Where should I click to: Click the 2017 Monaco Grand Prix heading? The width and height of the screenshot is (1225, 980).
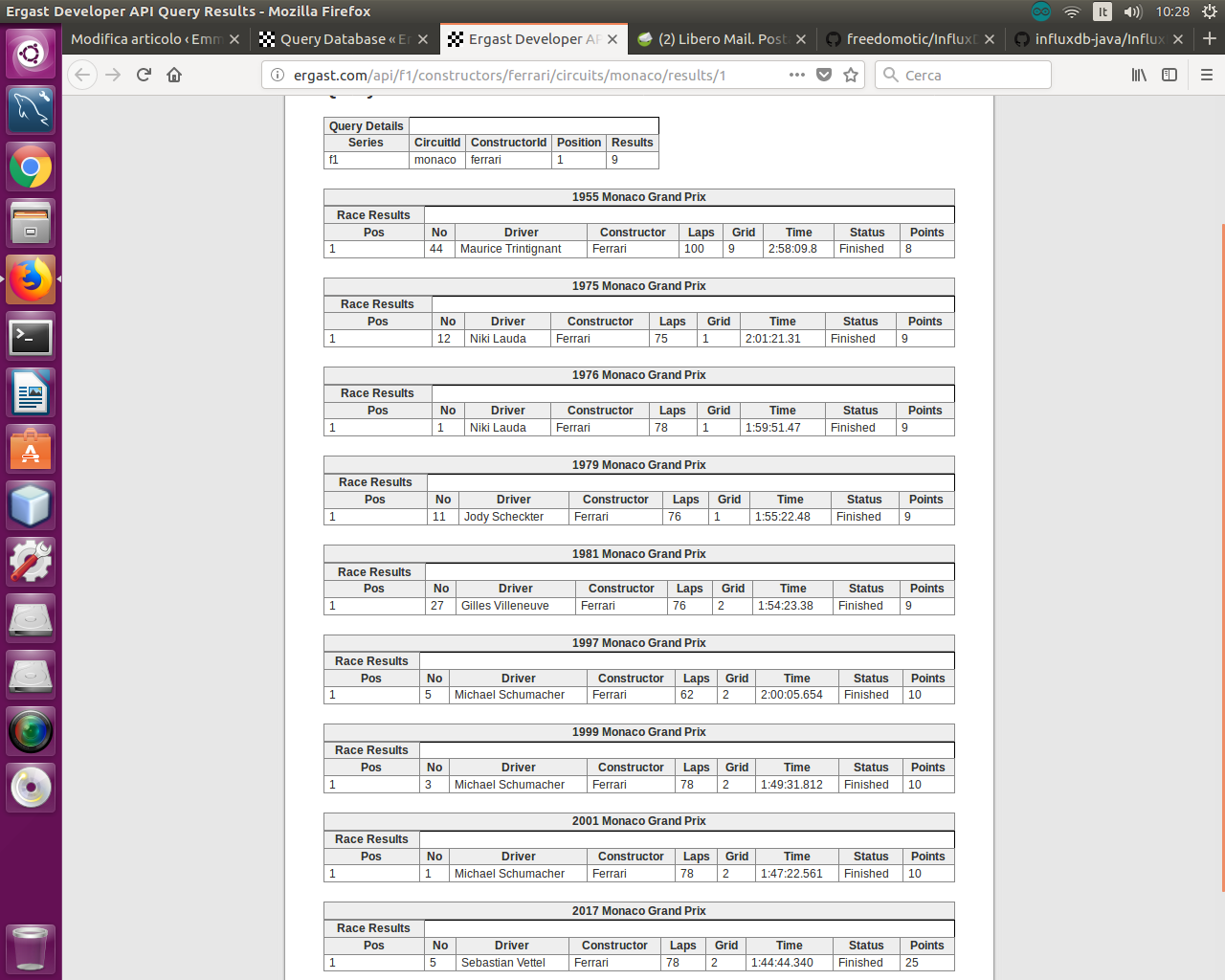(x=638, y=911)
